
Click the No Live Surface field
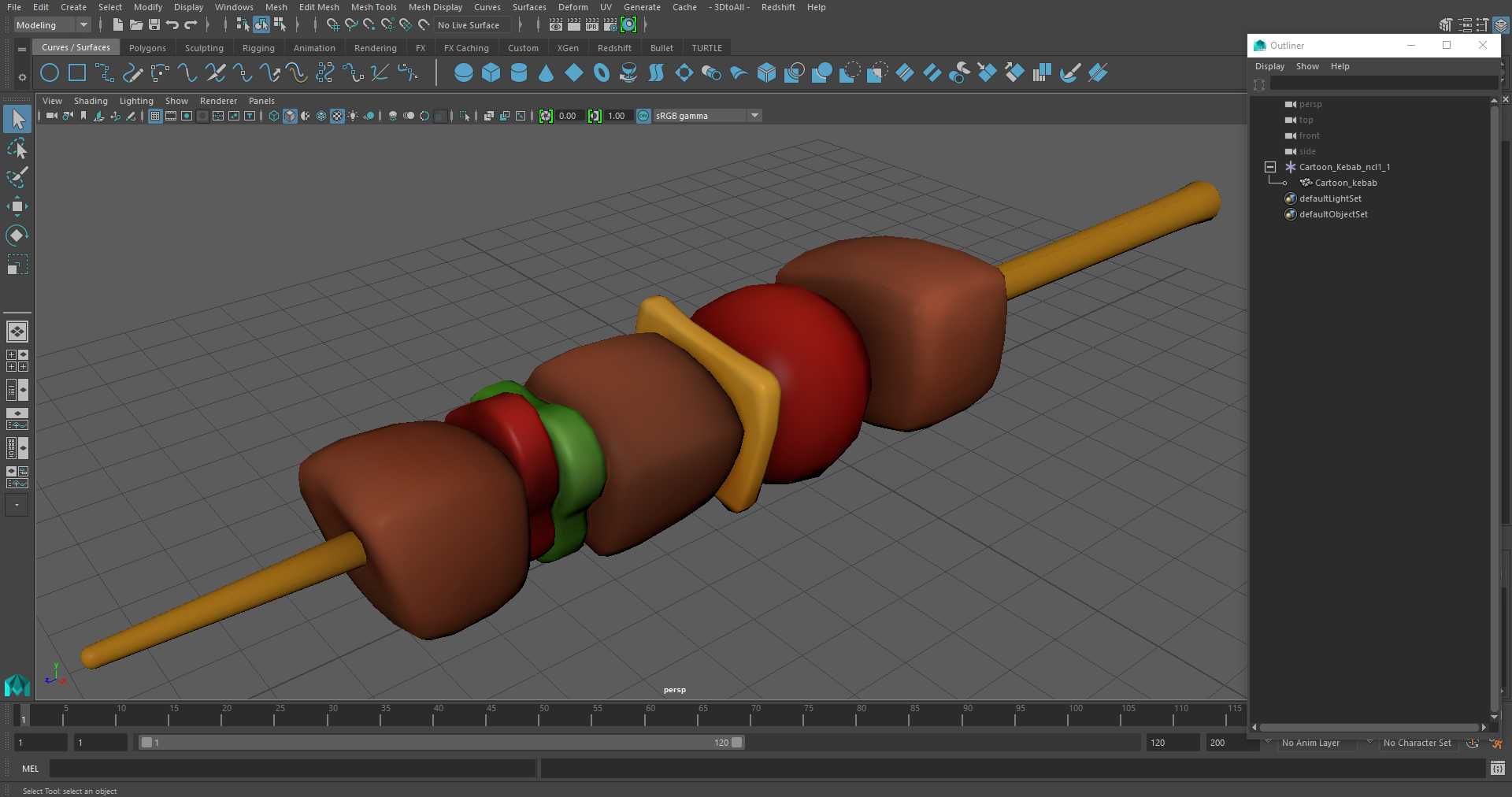(473, 25)
